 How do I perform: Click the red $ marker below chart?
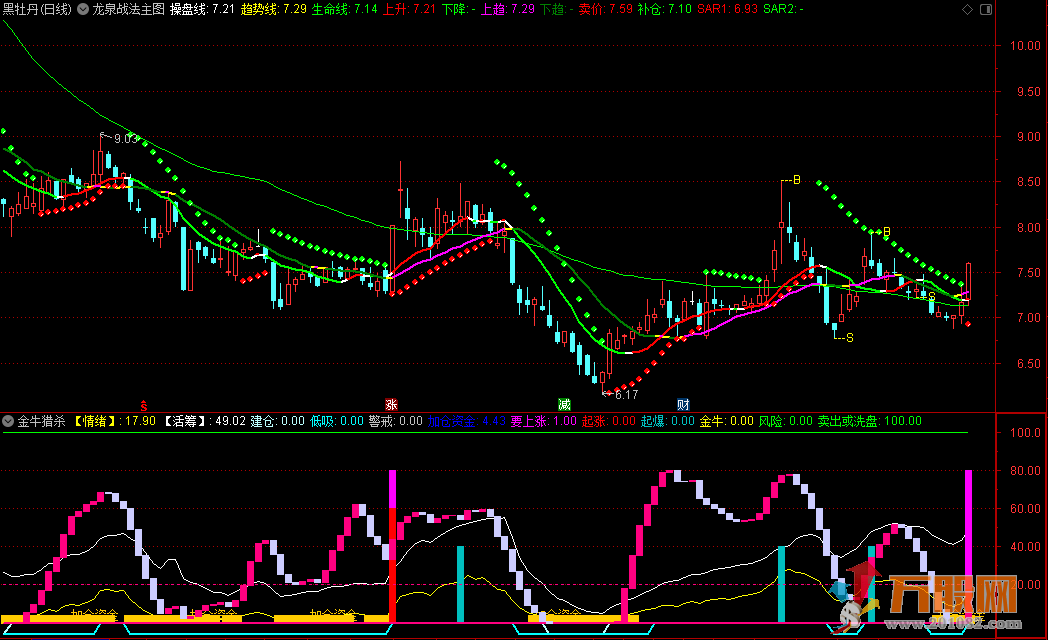point(144,405)
